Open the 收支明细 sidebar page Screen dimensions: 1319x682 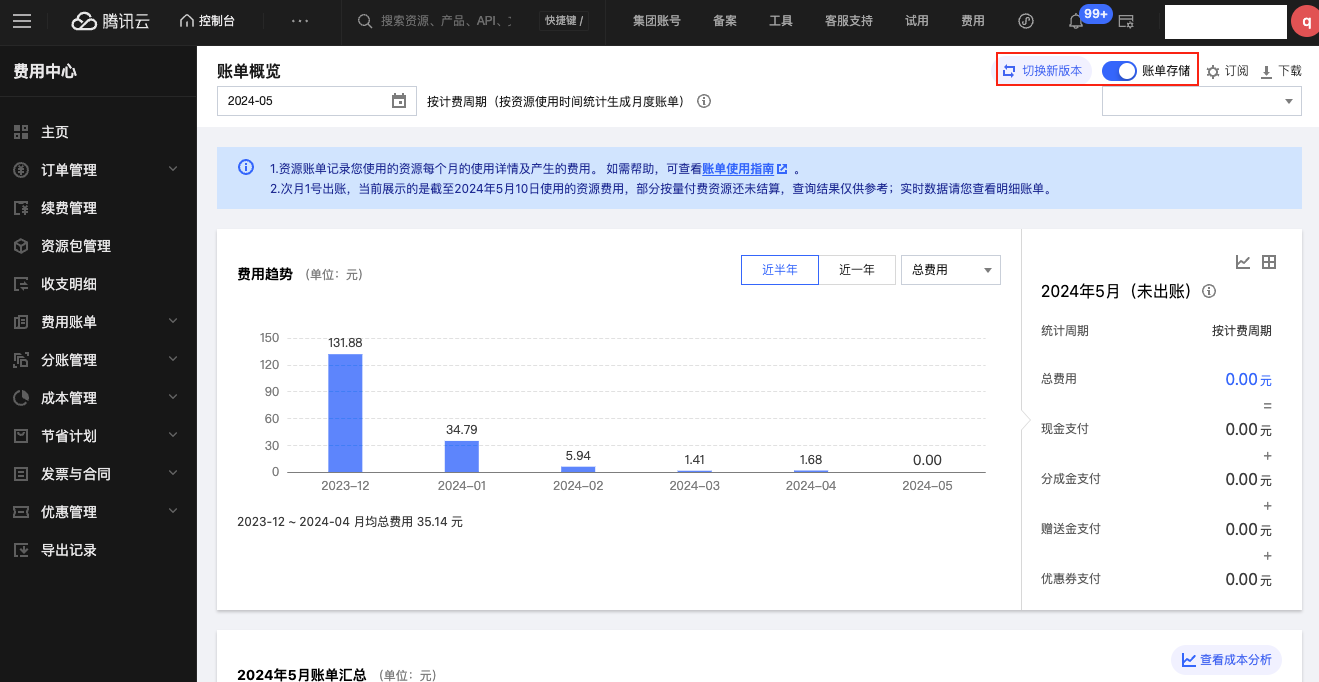pos(69,284)
